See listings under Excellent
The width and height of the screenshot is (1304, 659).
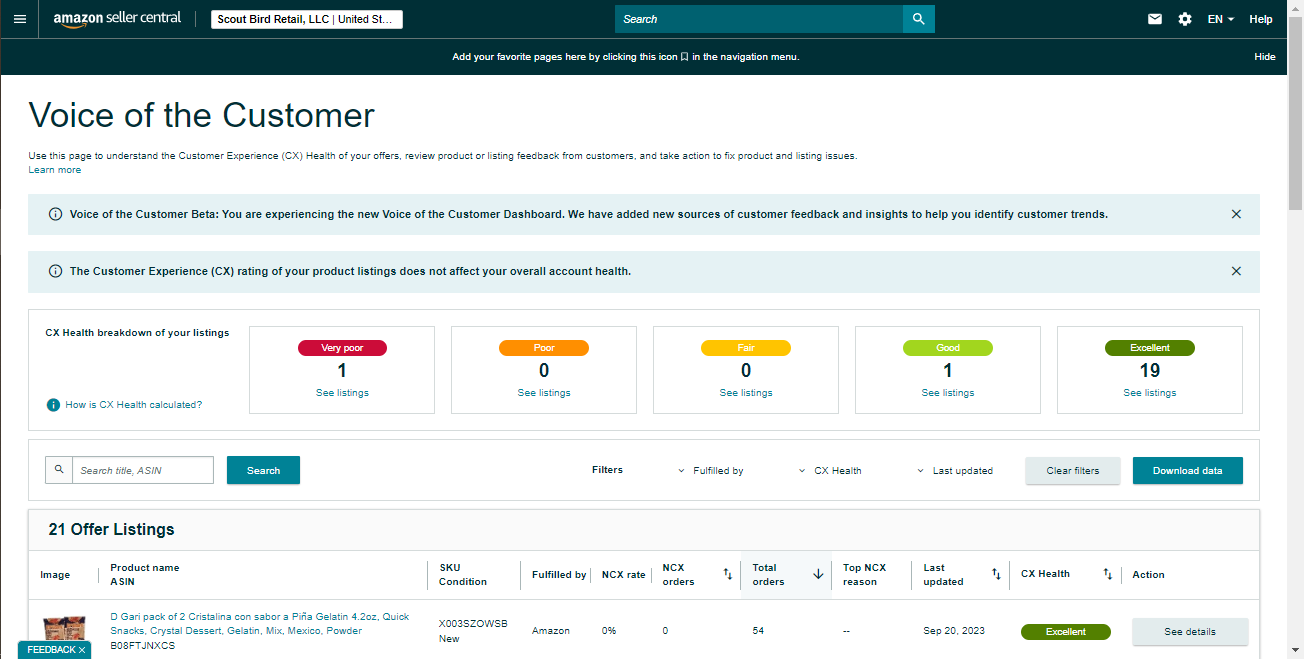(1150, 393)
